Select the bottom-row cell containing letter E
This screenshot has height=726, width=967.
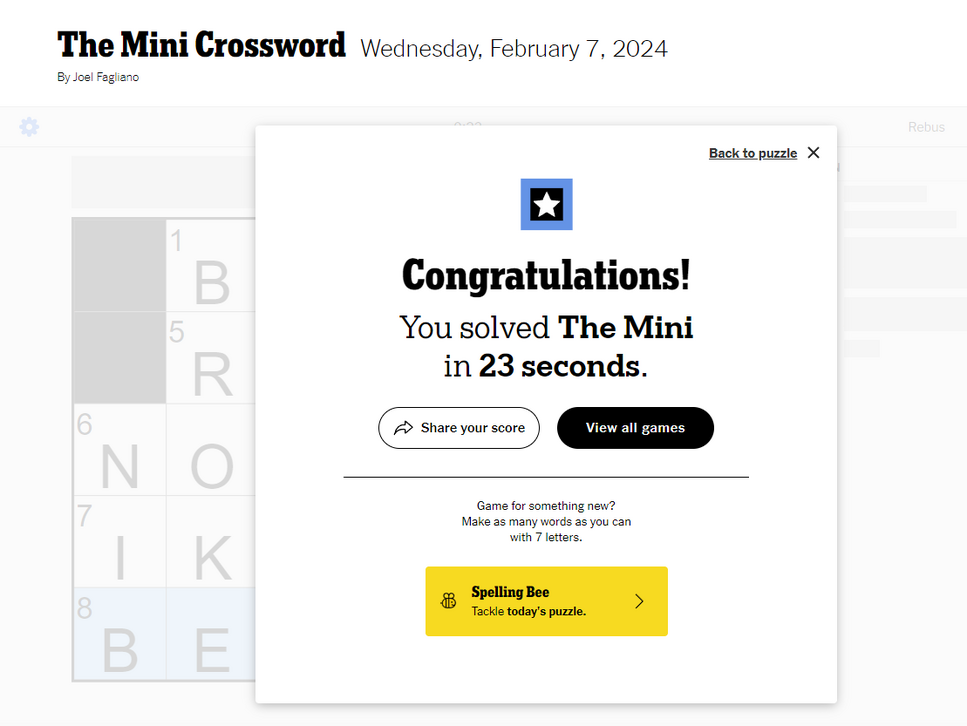[x=210, y=633]
